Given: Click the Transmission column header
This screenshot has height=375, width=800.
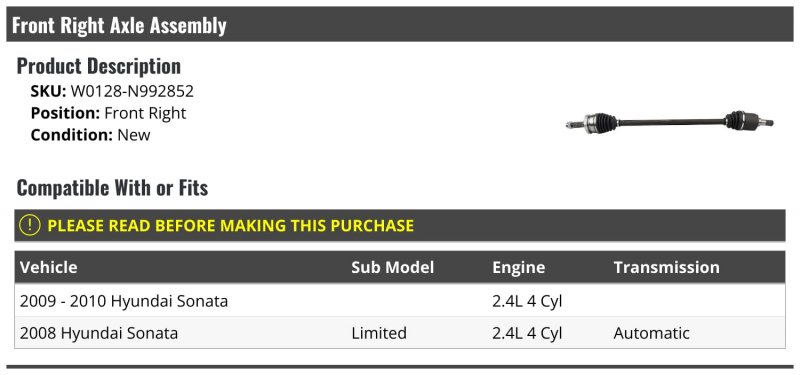Looking at the screenshot, I should (x=666, y=267).
